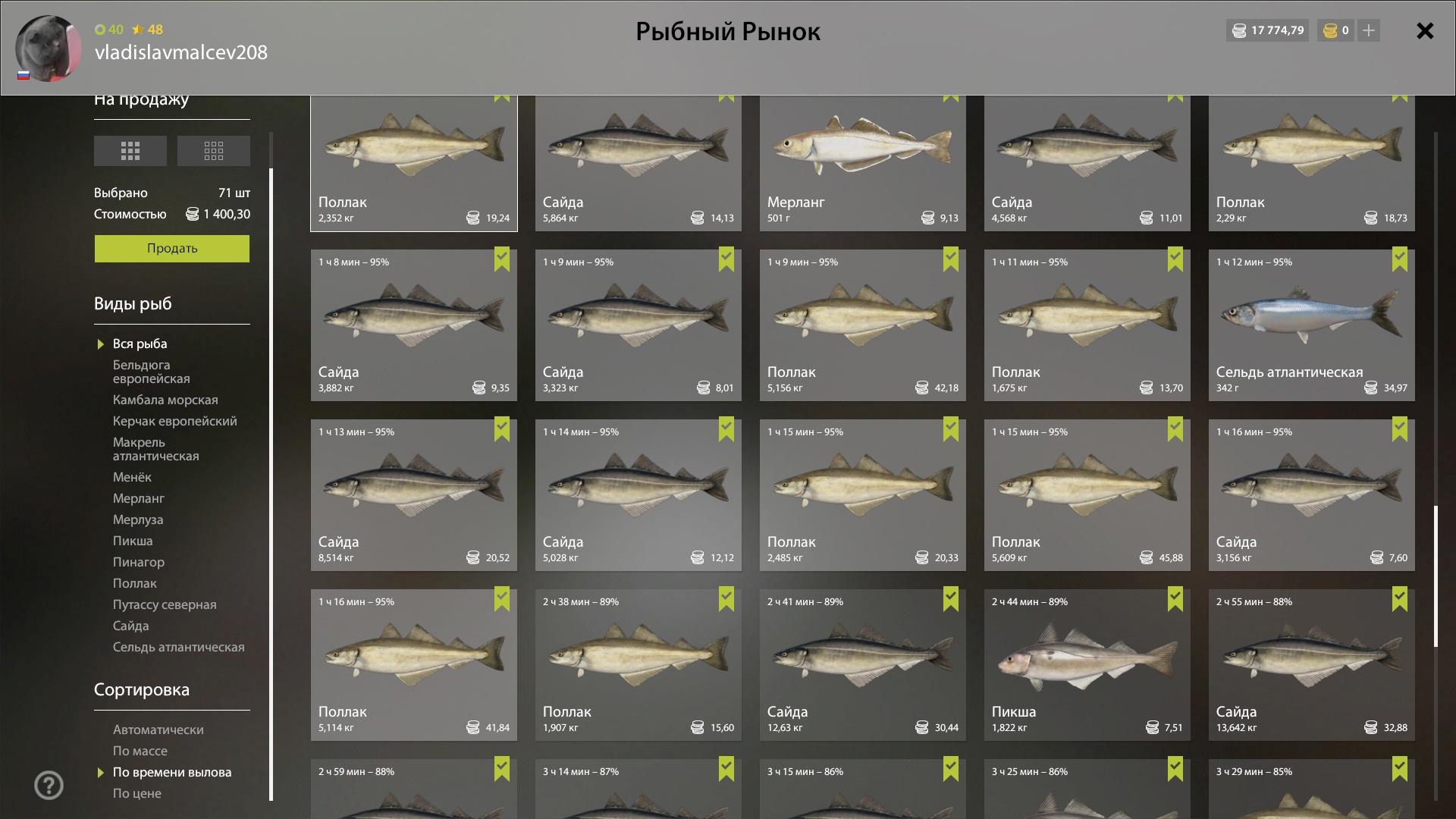Click the fish list scrollbar handle
Viewport: 1456px width, 819px height.
point(1436,576)
